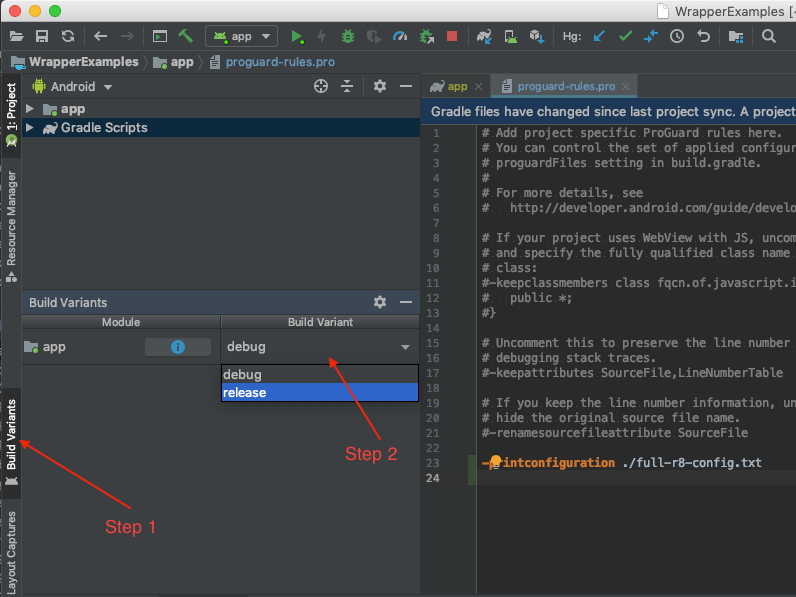Expand the app module tree node
Viewport: 796px width, 597px height.
coord(29,109)
